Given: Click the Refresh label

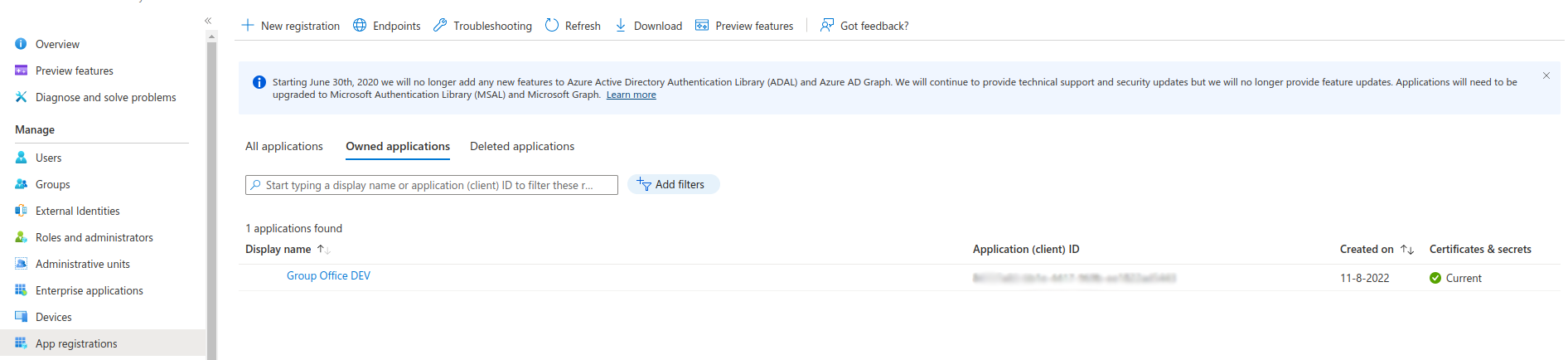Looking at the screenshot, I should click(x=583, y=26).
